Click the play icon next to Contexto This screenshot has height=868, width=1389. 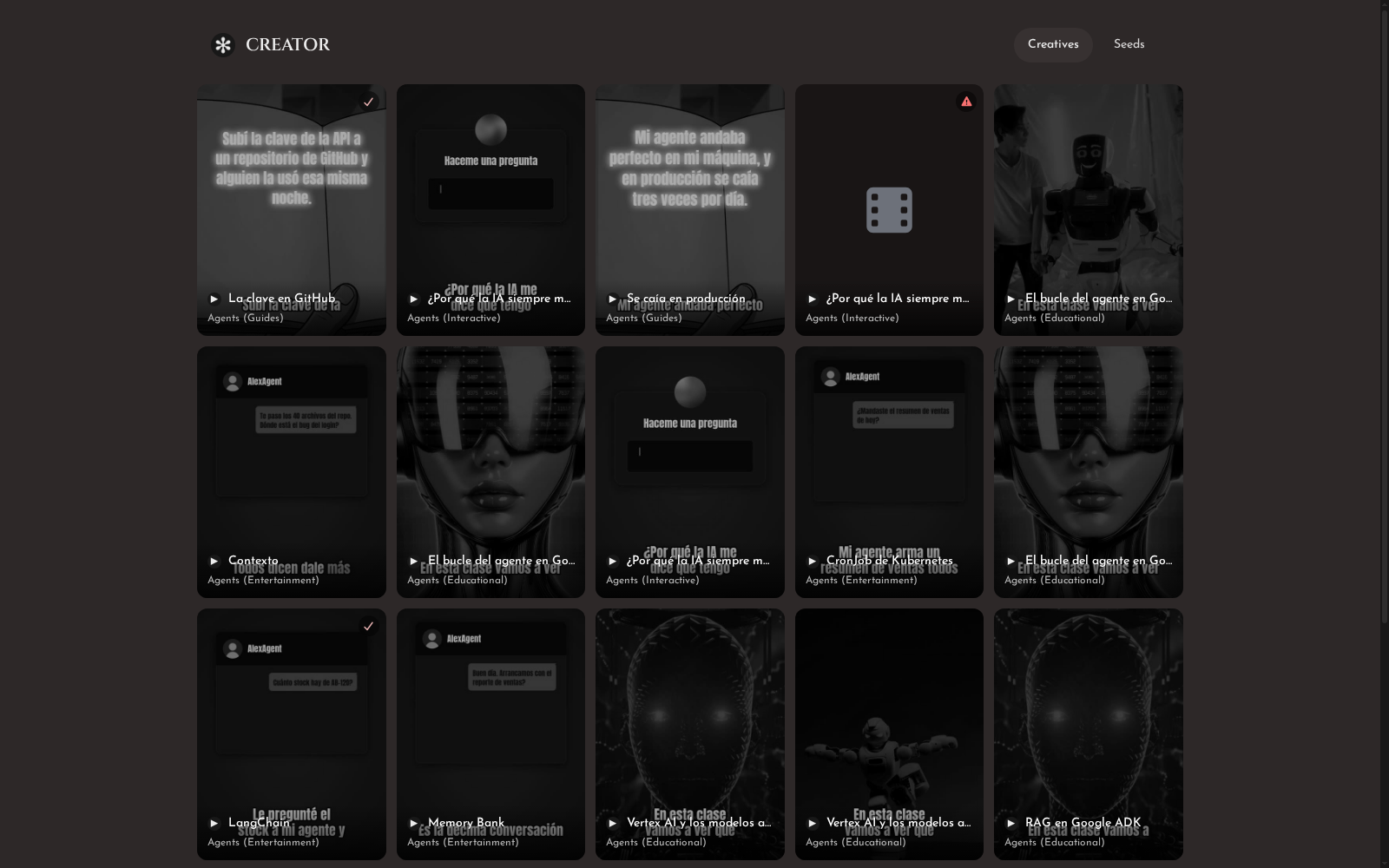214,561
